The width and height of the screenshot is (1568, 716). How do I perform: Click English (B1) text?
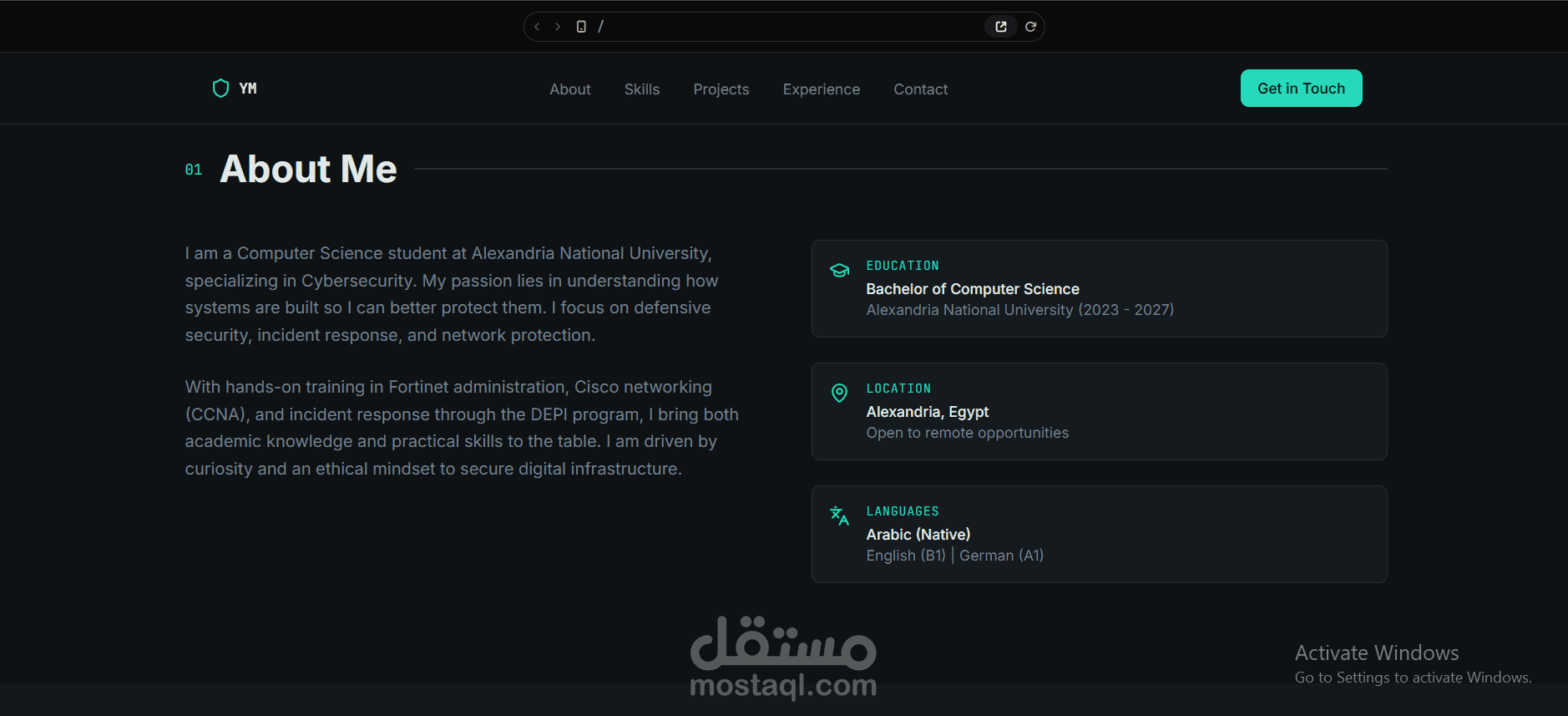point(906,556)
